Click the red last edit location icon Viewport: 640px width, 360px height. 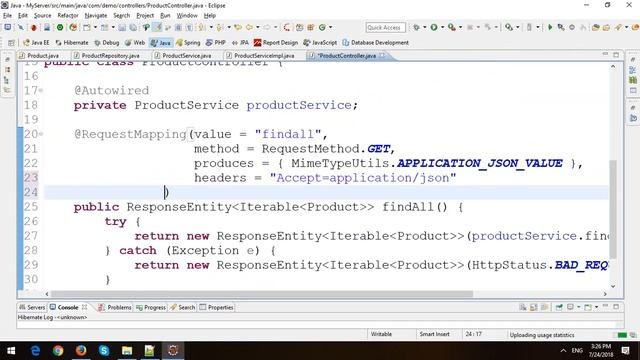pos(287,27)
